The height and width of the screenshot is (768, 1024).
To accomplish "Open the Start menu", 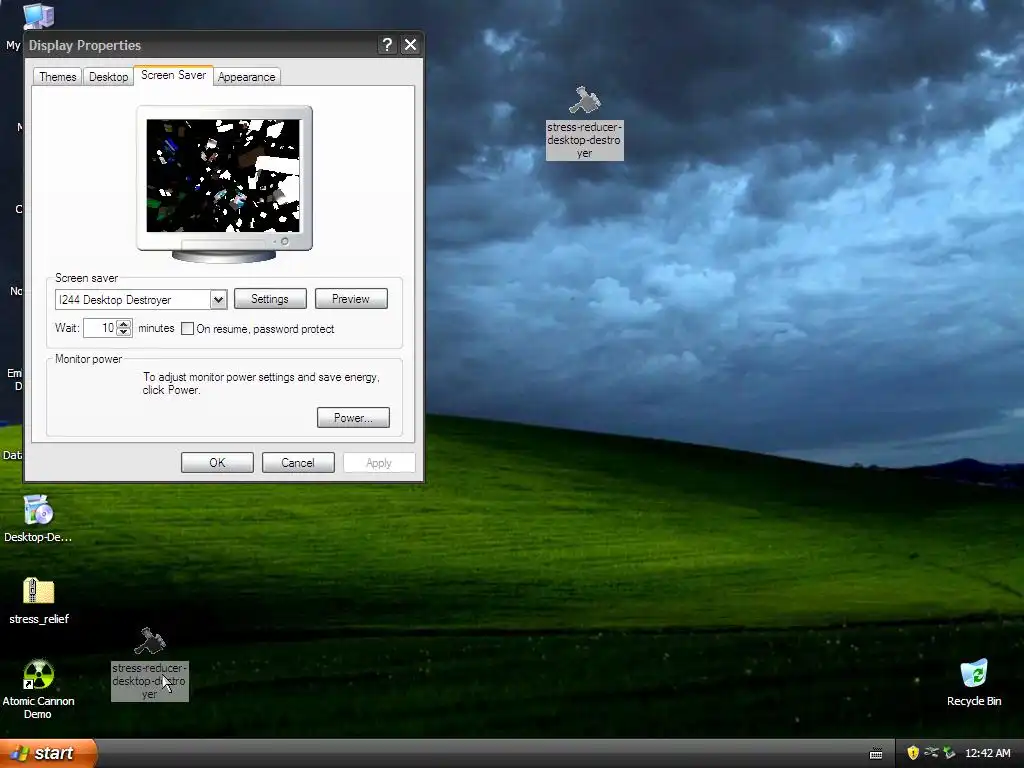I will [x=47, y=753].
